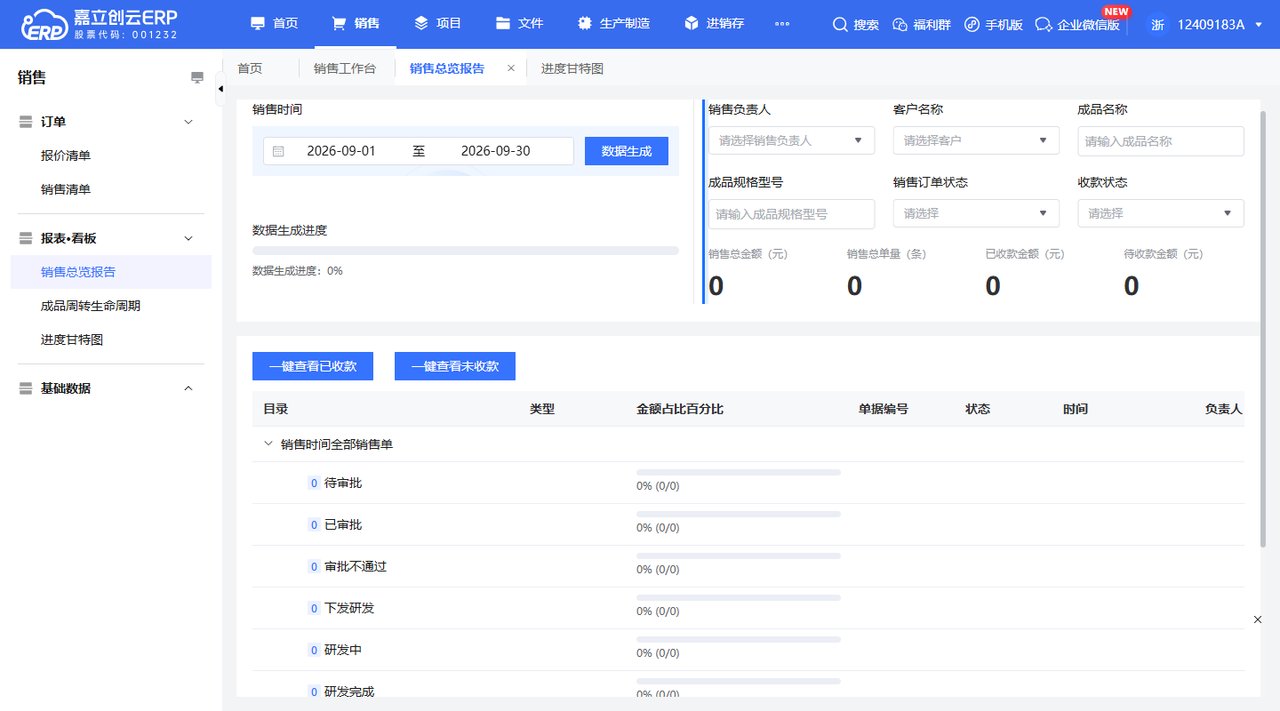Open 企业微信版 with NEW badge
1280x711 pixels.
point(1078,24)
